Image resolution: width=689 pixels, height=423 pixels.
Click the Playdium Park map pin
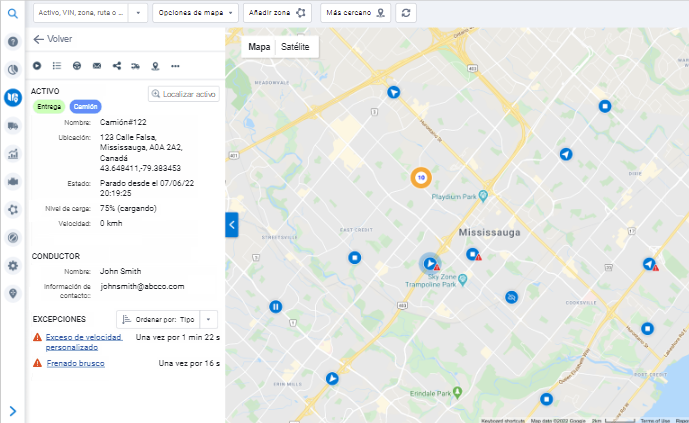(483, 195)
